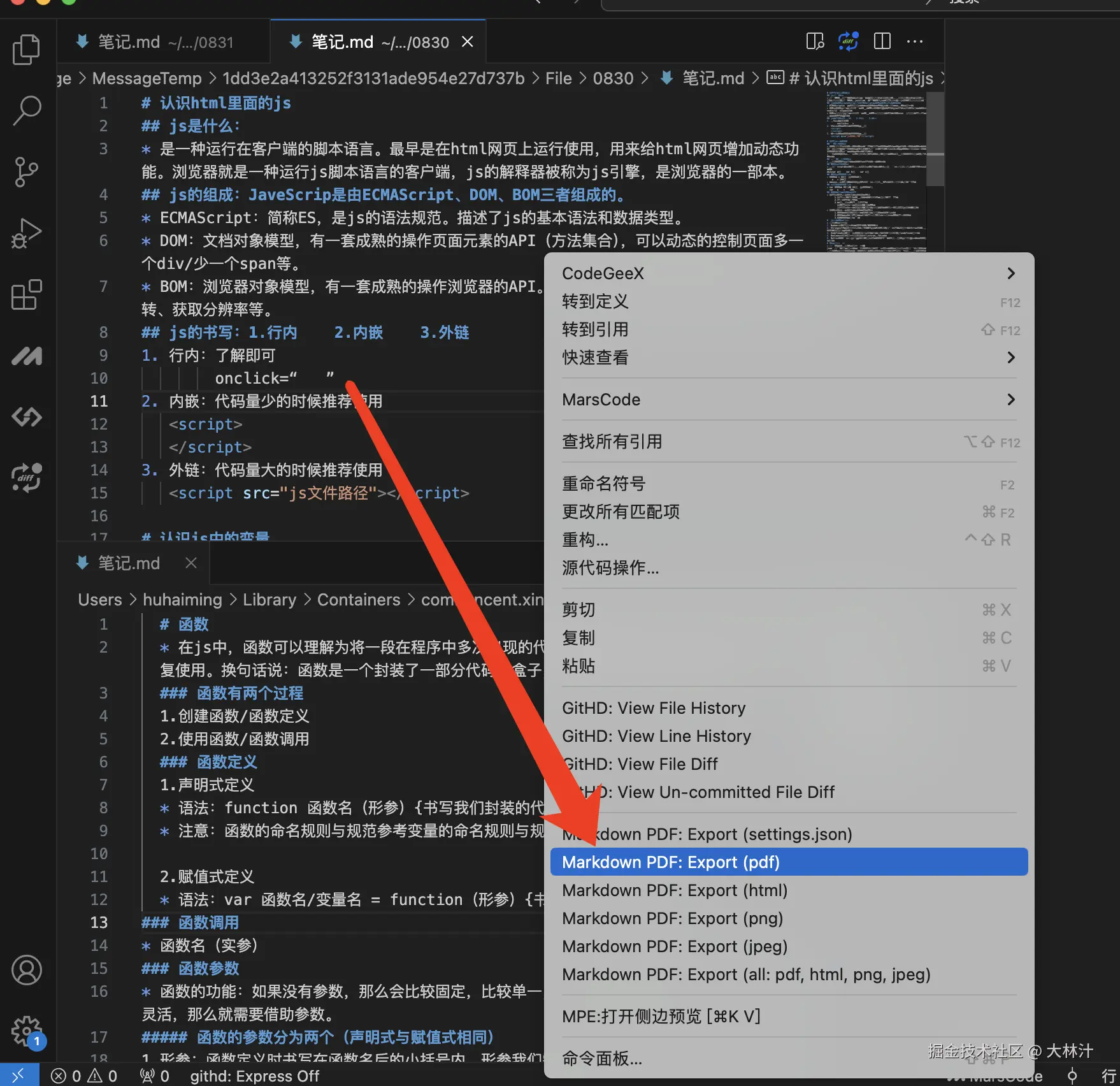
Task: Choose 更改所有匹配项 in the context menu
Action: coord(789,512)
